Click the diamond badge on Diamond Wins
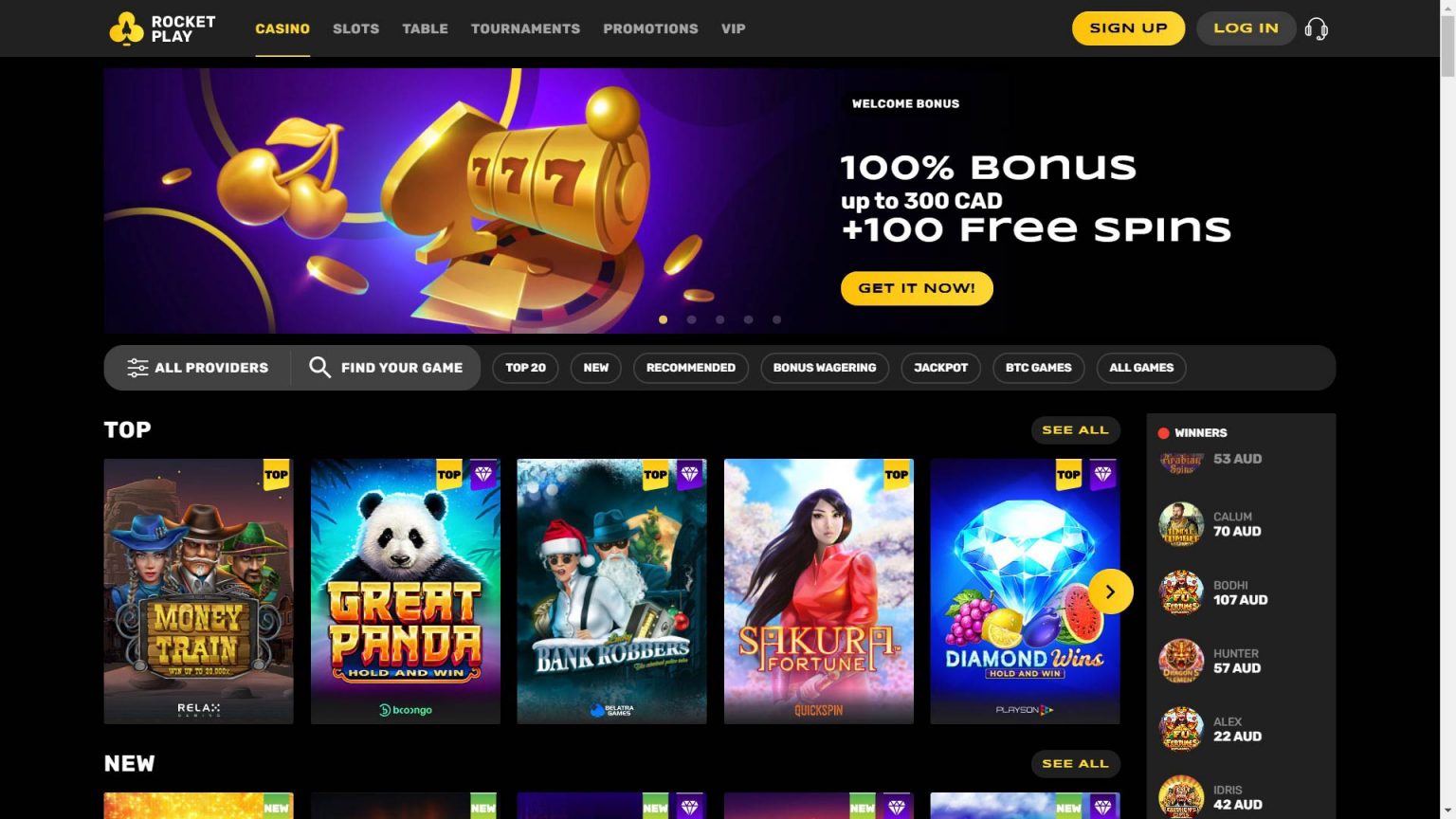Image resolution: width=1456 pixels, height=819 pixels. pos(1102,474)
